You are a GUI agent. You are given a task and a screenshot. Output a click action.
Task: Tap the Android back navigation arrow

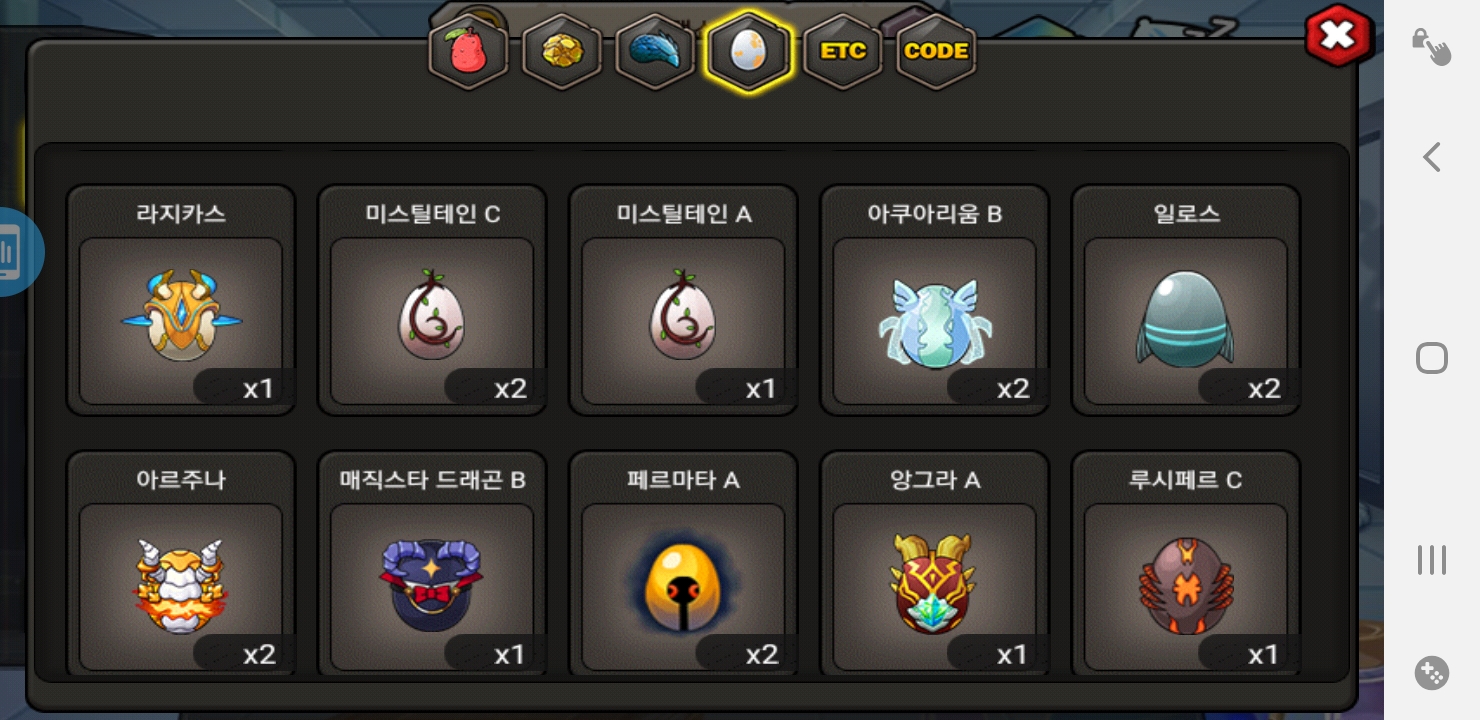point(1432,157)
